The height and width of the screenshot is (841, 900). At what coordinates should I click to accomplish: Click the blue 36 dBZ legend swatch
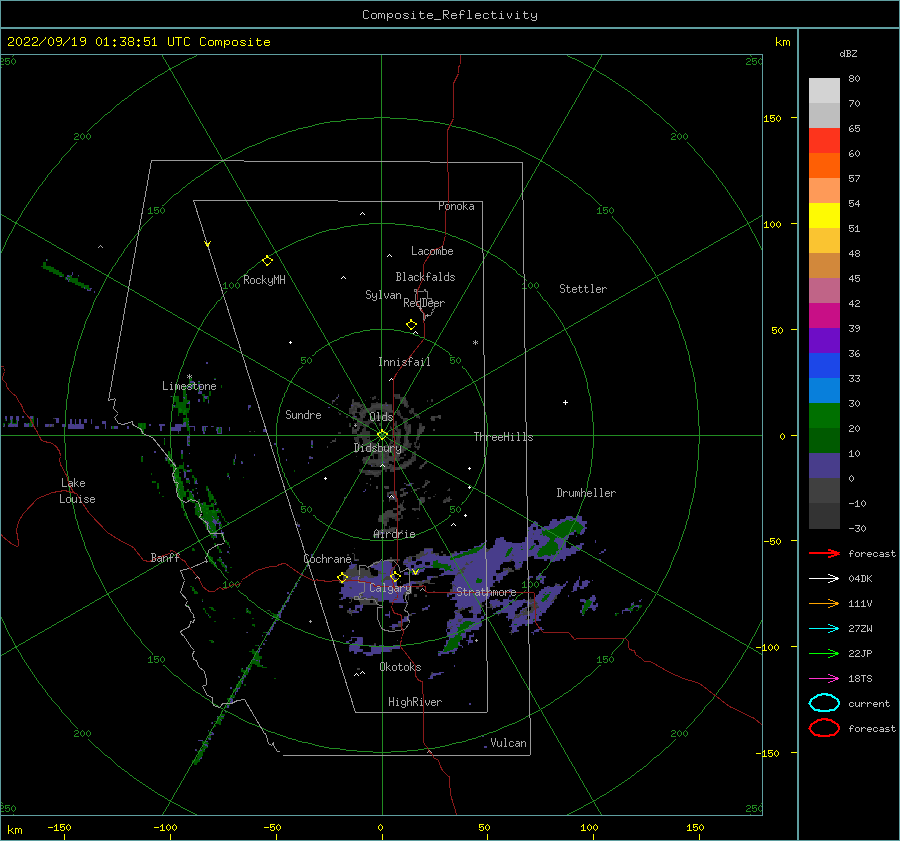[x=824, y=366]
